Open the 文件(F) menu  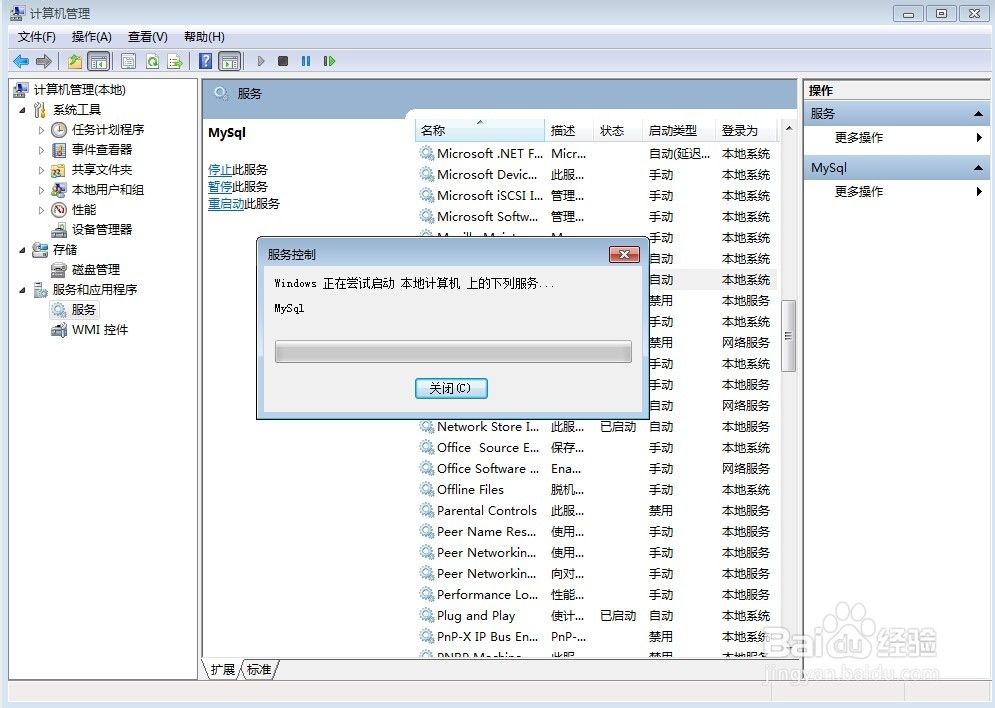[x=37, y=37]
